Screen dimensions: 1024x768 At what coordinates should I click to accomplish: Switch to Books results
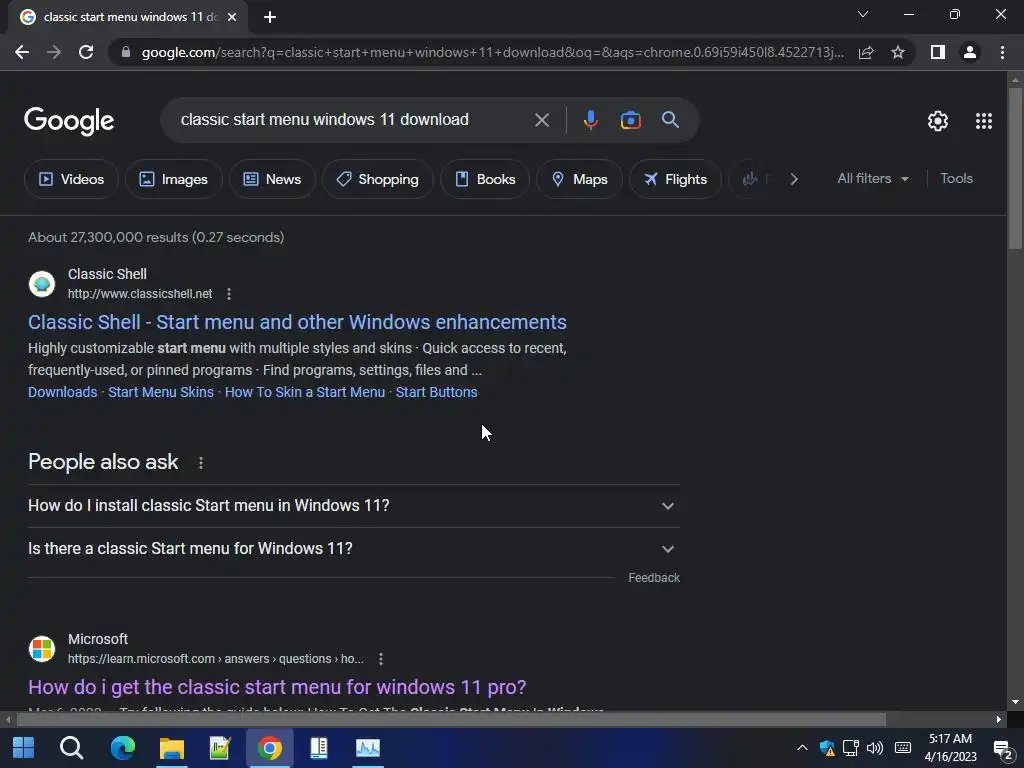click(485, 179)
